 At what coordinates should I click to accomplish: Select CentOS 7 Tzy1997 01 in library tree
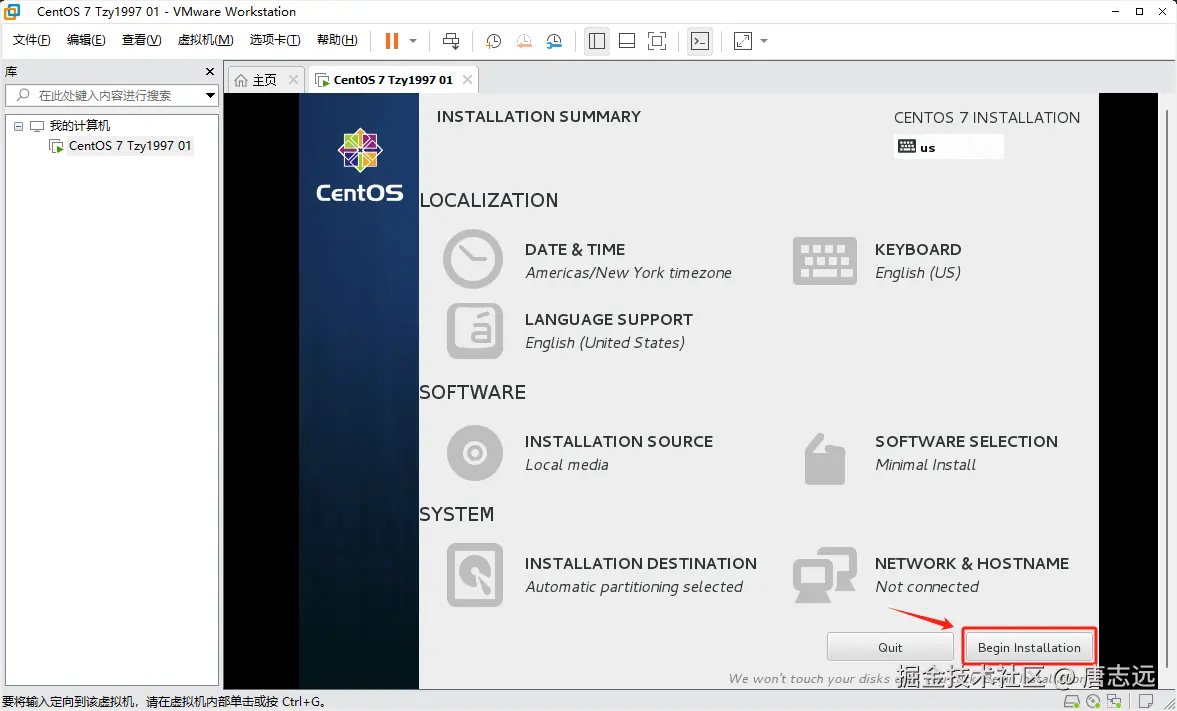click(129, 146)
